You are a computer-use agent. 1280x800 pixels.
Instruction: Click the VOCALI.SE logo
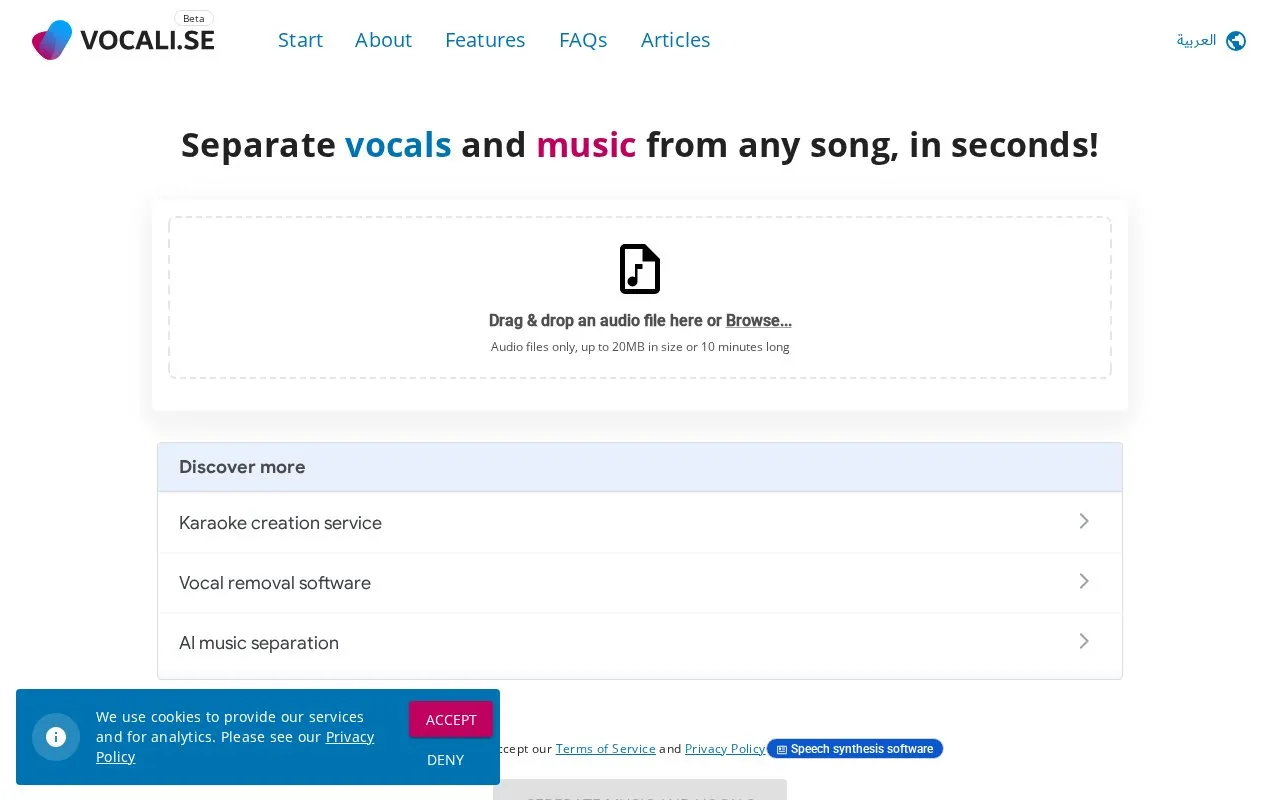123,40
